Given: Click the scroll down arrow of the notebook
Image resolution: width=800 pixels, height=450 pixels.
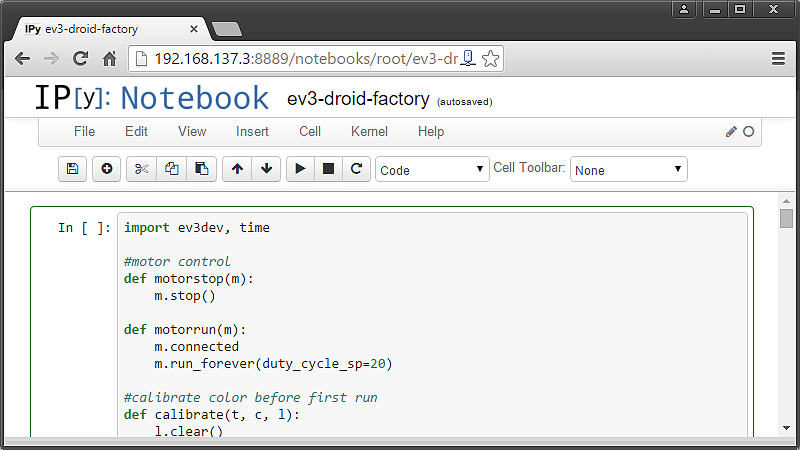Looking at the screenshot, I should (786, 428).
